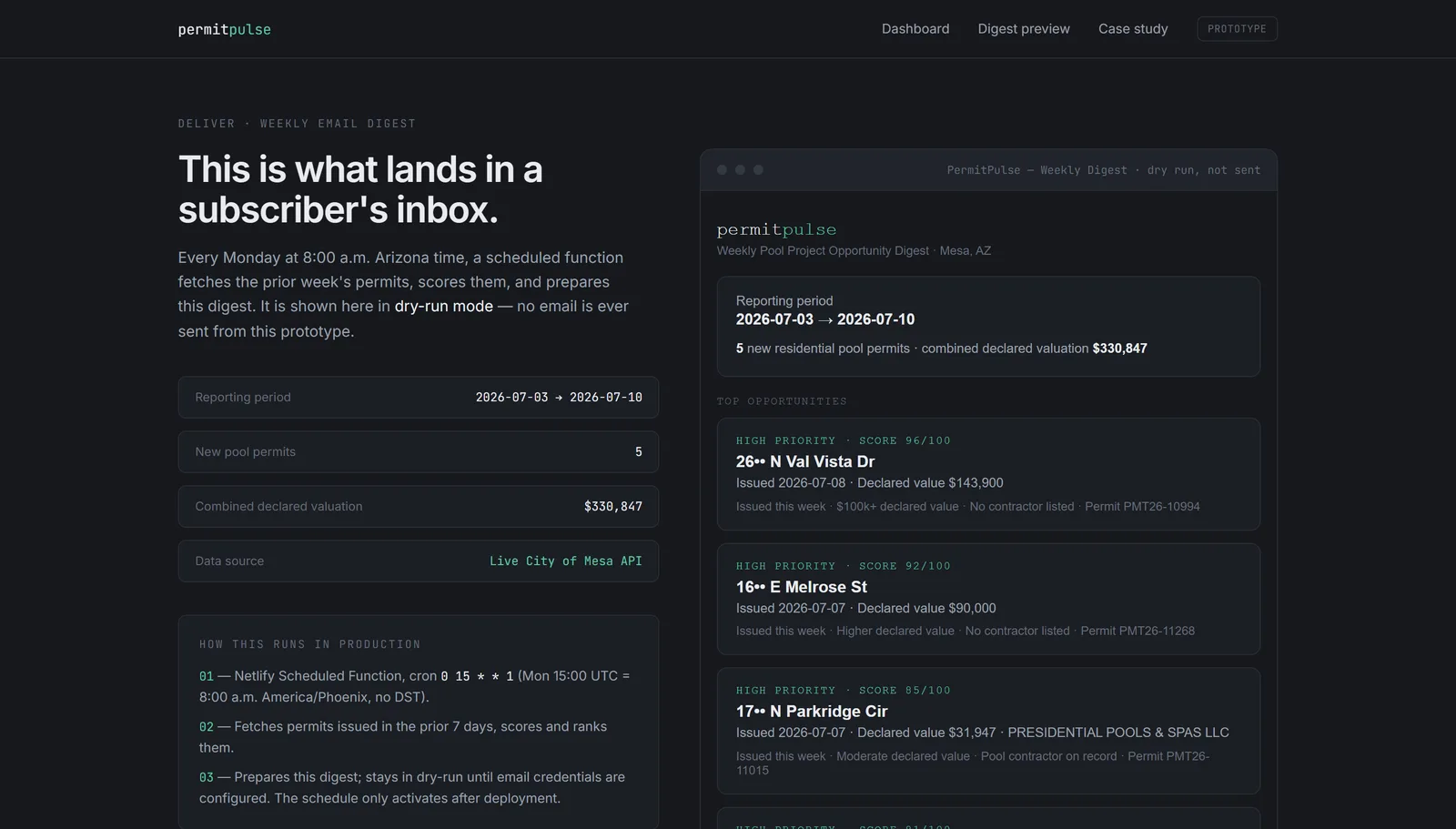Click Live City of Mesa API value
1456x829 pixels.
click(566, 561)
